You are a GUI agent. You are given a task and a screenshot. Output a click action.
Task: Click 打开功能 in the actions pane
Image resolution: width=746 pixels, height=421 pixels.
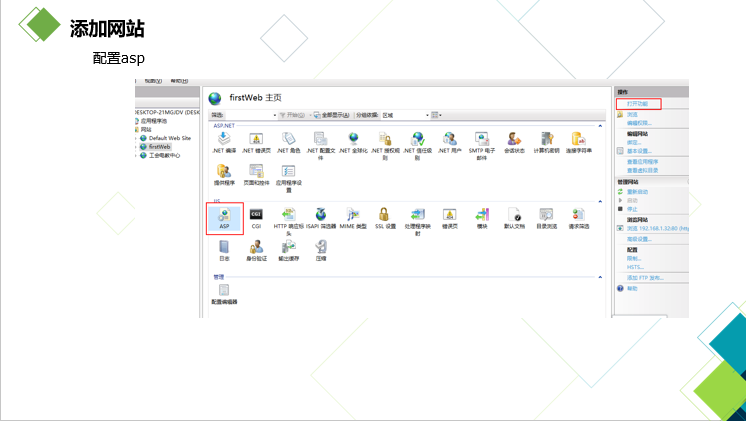coord(637,104)
